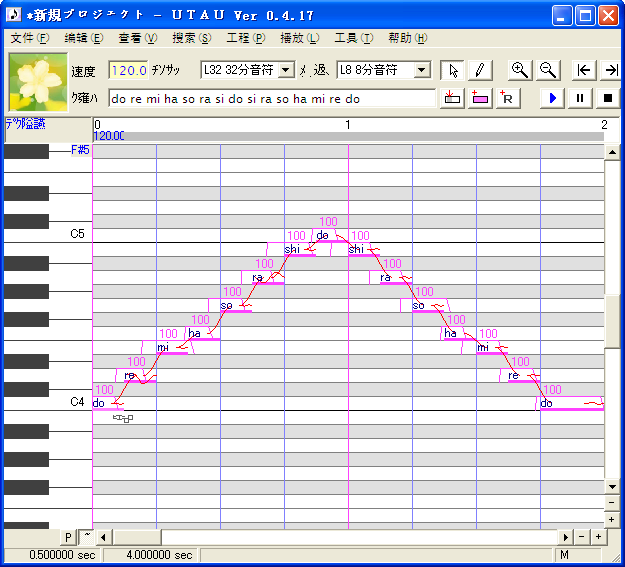Select the descending shi note
625x567 pixels.
[x=364, y=249]
